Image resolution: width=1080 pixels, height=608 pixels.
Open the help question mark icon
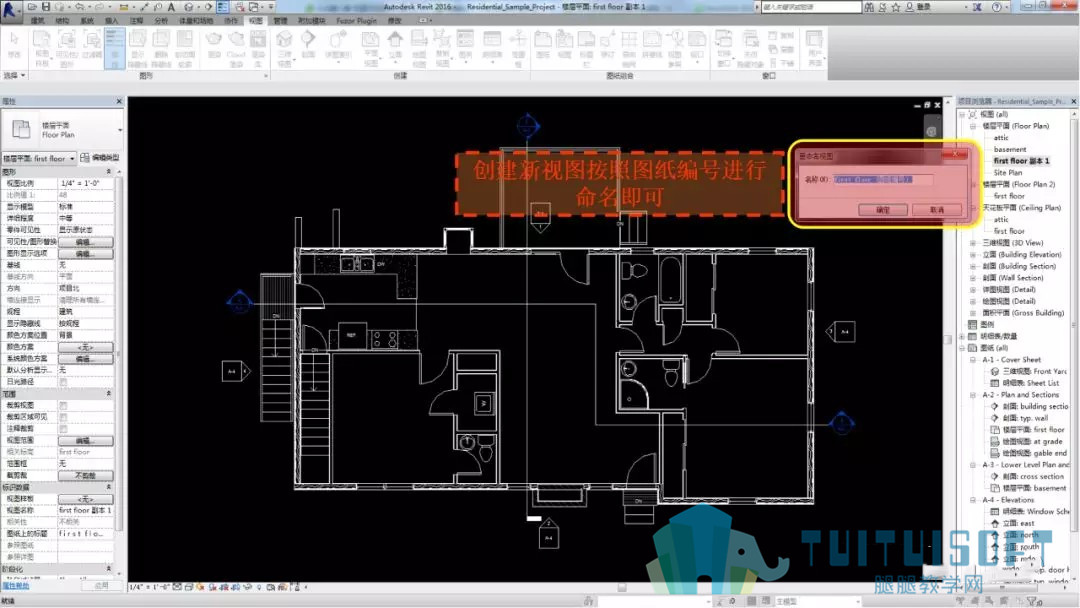[996, 7]
